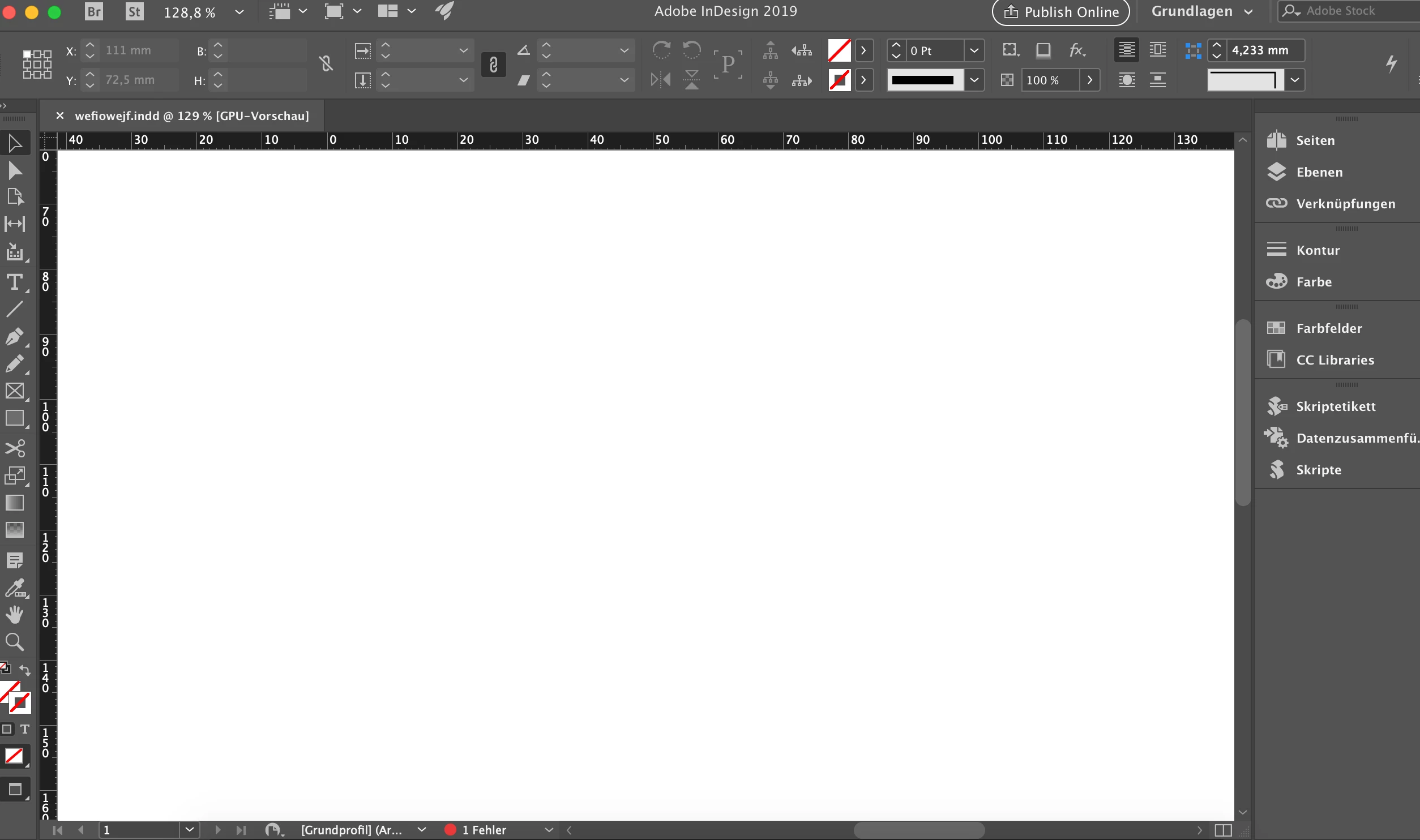This screenshot has height=840, width=1420.
Task: Click the 1 Fehler preflight status
Action: (484, 830)
